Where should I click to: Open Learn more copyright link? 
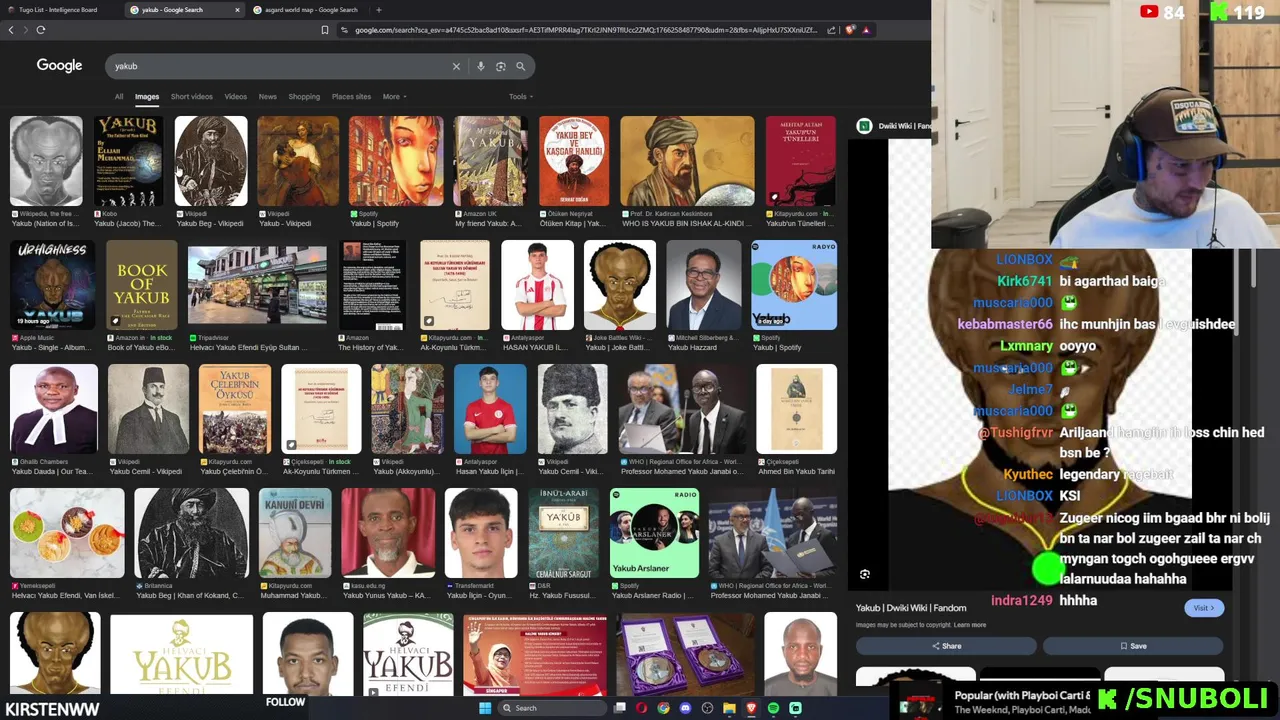click(x=970, y=625)
